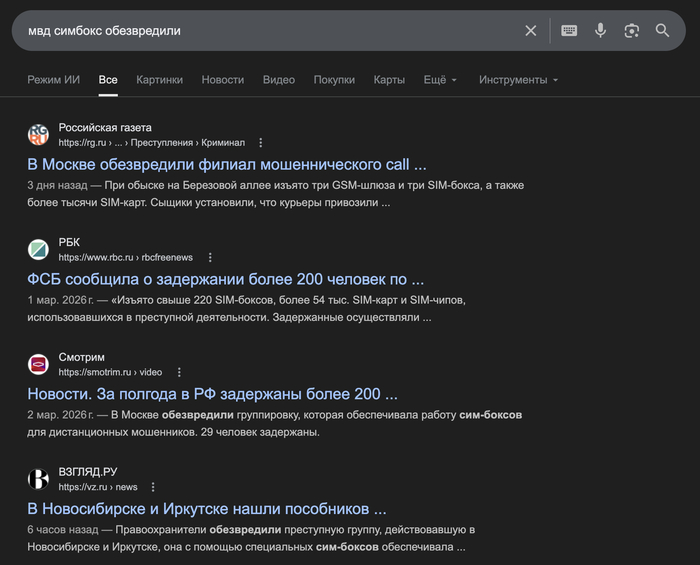
Task: Click the ВЗГЛЯД.РУ site favicon
Action: (38, 479)
